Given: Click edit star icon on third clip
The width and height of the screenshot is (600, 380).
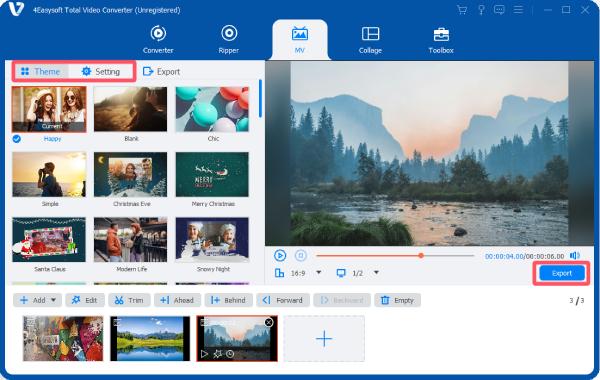Looking at the screenshot, I should coord(217,354).
